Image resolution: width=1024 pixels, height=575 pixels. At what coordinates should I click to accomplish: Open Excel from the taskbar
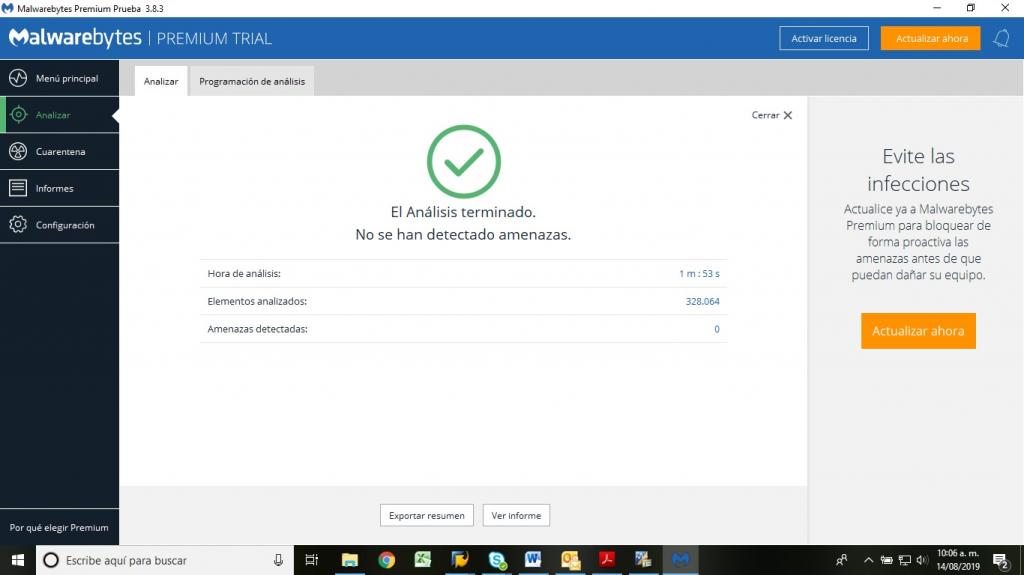pyautogui.click(x=423, y=560)
